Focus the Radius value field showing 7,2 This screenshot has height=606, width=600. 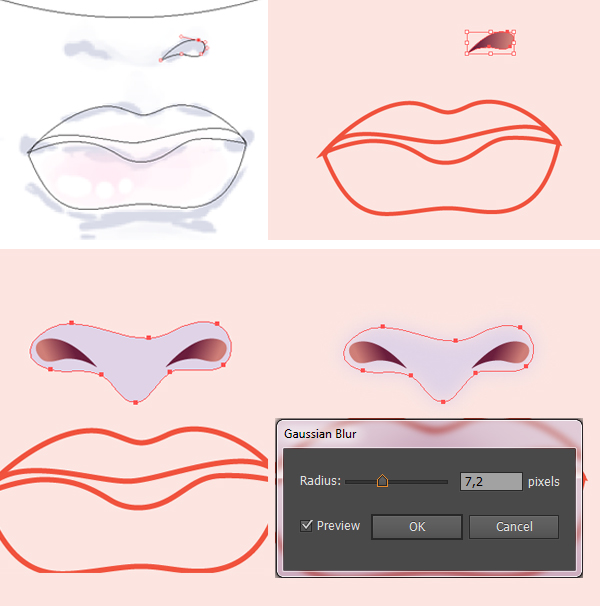491,482
